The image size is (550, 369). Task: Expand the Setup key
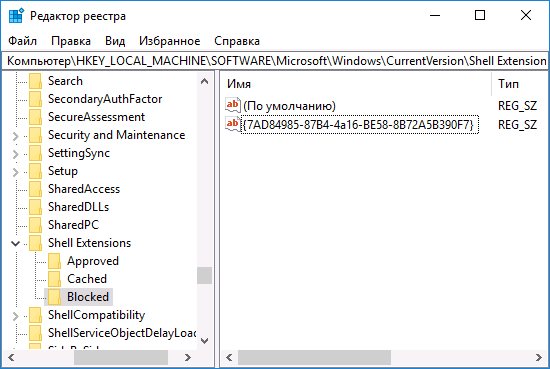click(15, 172)
